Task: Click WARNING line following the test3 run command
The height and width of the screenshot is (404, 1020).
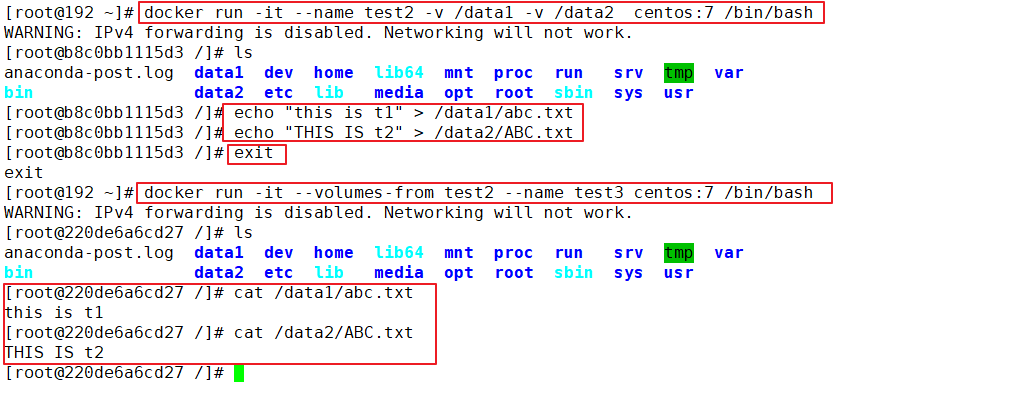Action: (x=318, y=213)
